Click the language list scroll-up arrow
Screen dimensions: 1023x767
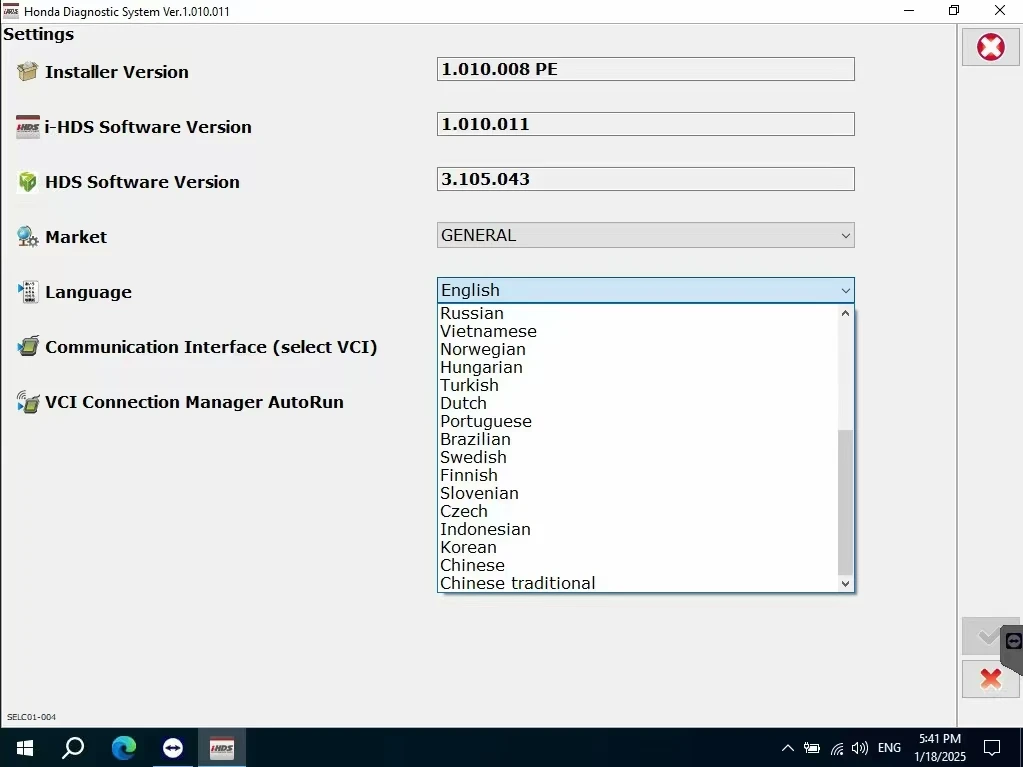845,313
